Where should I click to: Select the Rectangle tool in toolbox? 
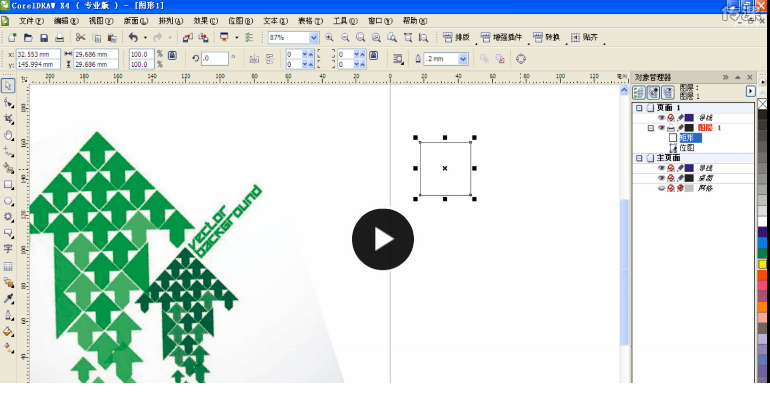tap(8, 185)
